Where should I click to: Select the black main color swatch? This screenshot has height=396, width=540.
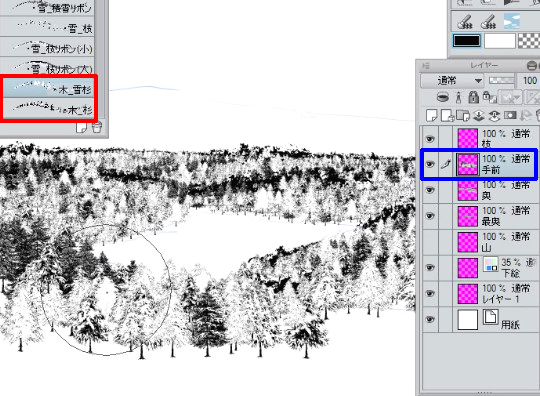coord(466,41)
